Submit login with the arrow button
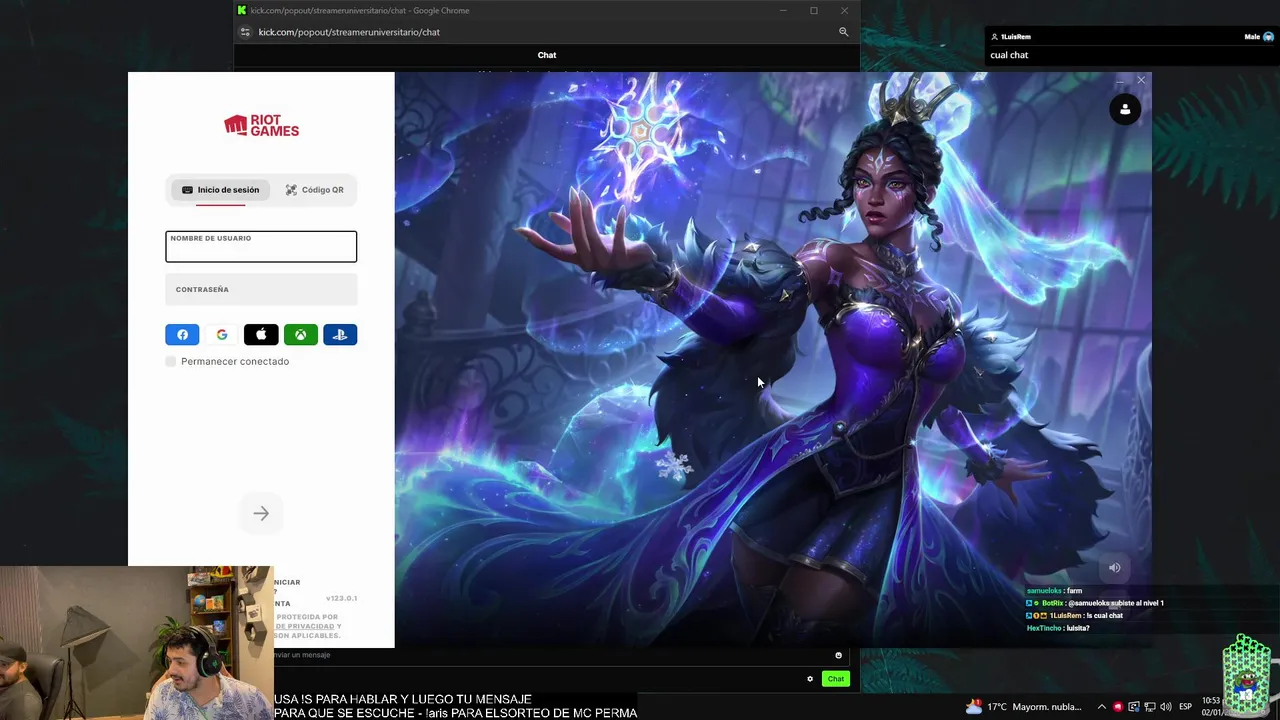This screenshot has height=720, width=1280. coord(261,514)
